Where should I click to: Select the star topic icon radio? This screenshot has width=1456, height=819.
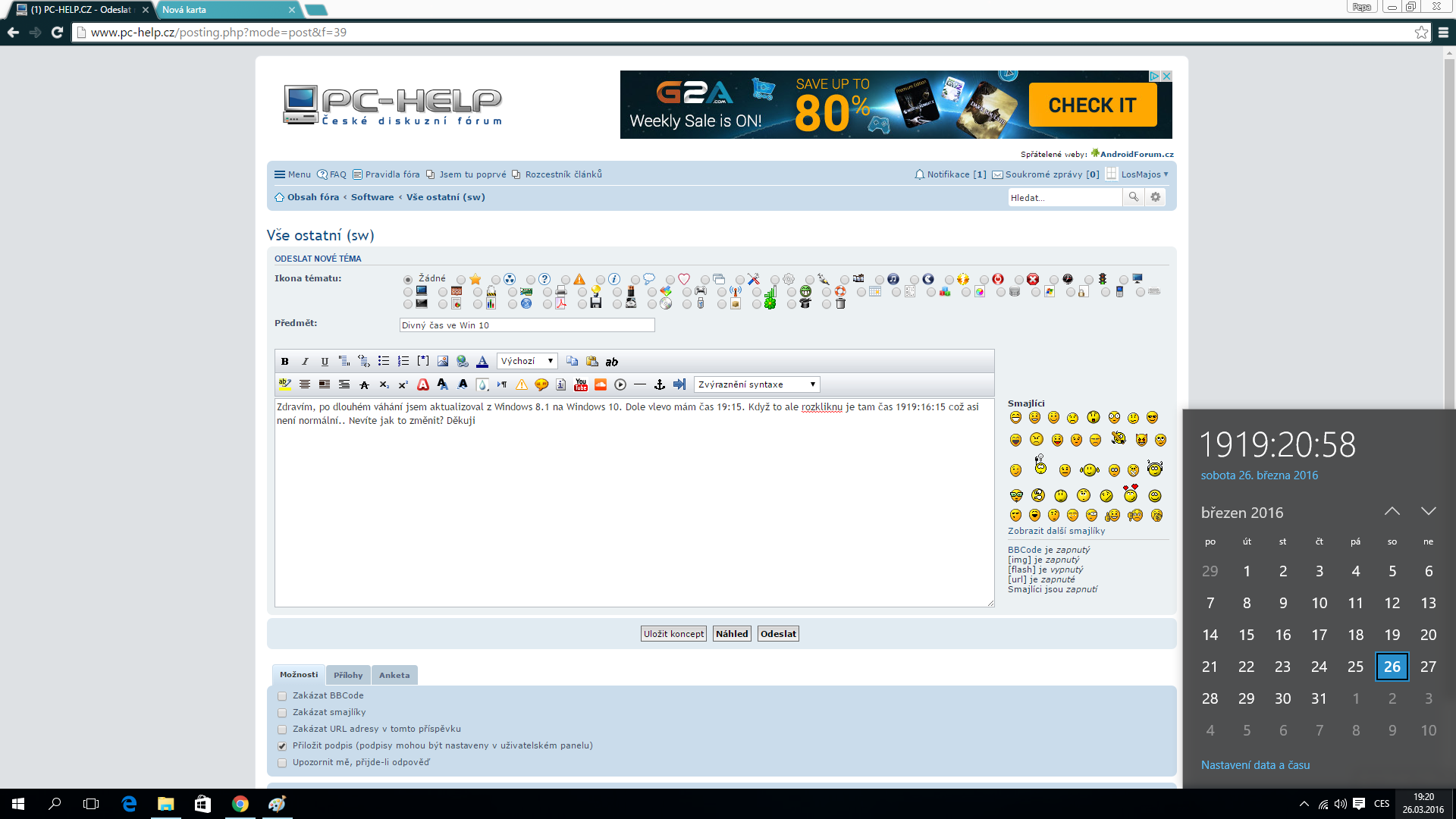click(461, 280)
